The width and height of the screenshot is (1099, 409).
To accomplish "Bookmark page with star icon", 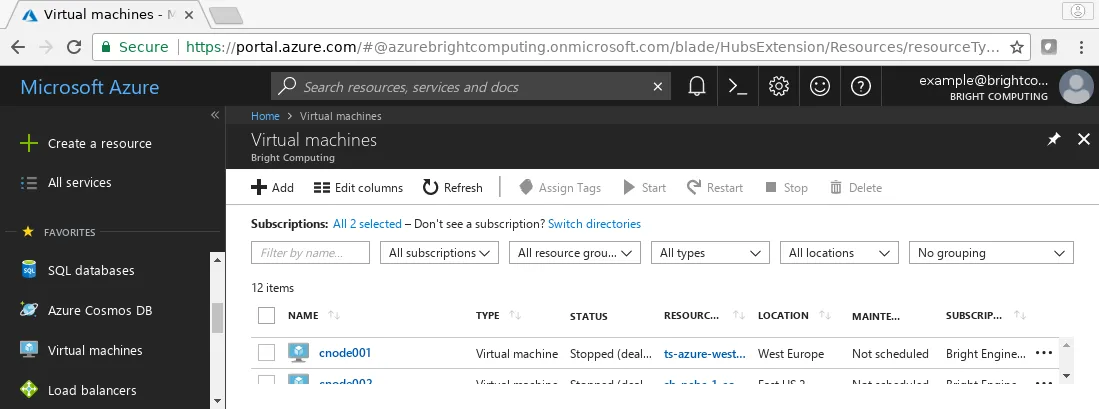I will [x=1017, y=47].
